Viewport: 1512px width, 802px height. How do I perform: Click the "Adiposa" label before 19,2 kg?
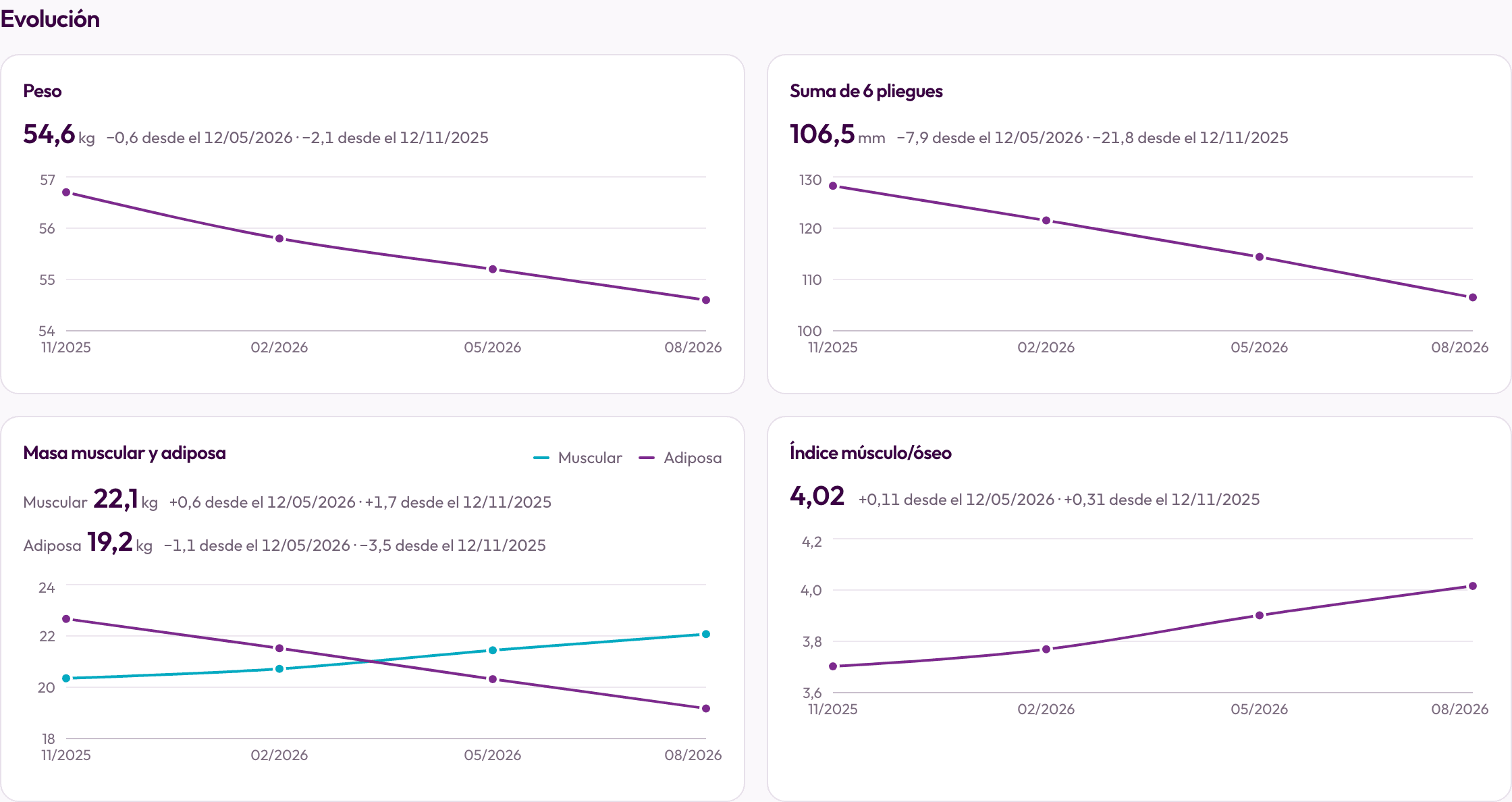[x=52, y=545]
